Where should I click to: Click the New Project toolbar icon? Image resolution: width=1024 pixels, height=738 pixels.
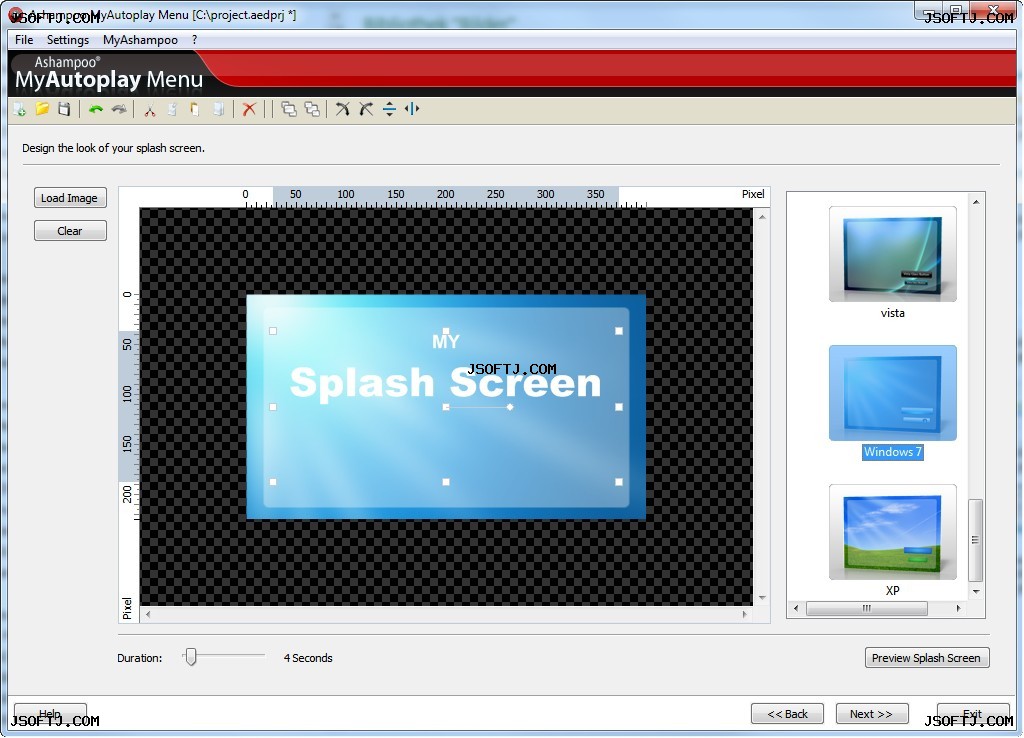[x=20, y=109]
